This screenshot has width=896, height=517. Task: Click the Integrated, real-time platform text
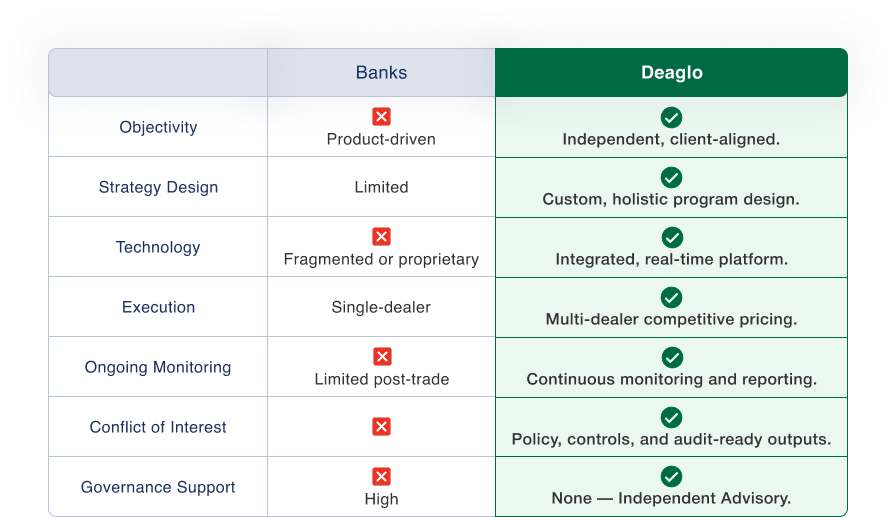[x=671, y=259]
